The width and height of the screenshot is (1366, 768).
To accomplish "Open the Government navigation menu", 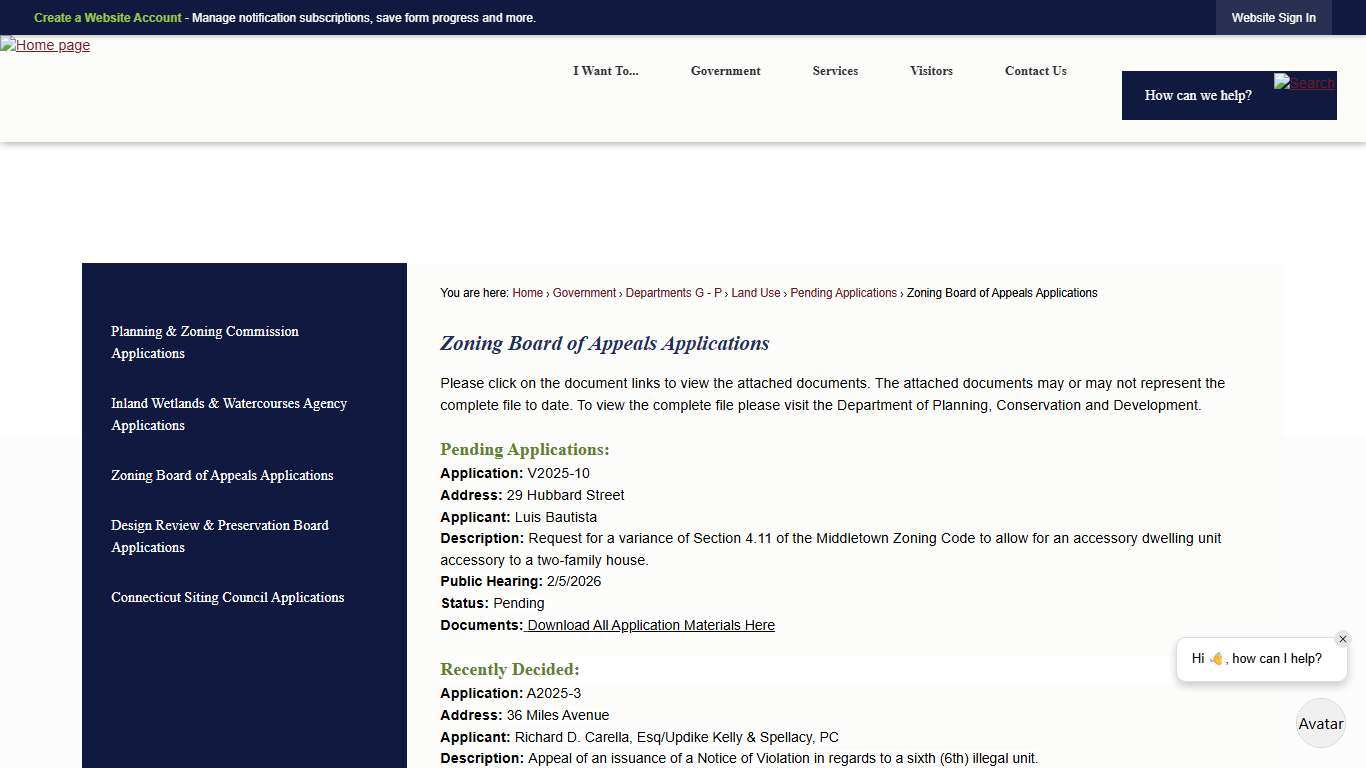I will (725, 71).
